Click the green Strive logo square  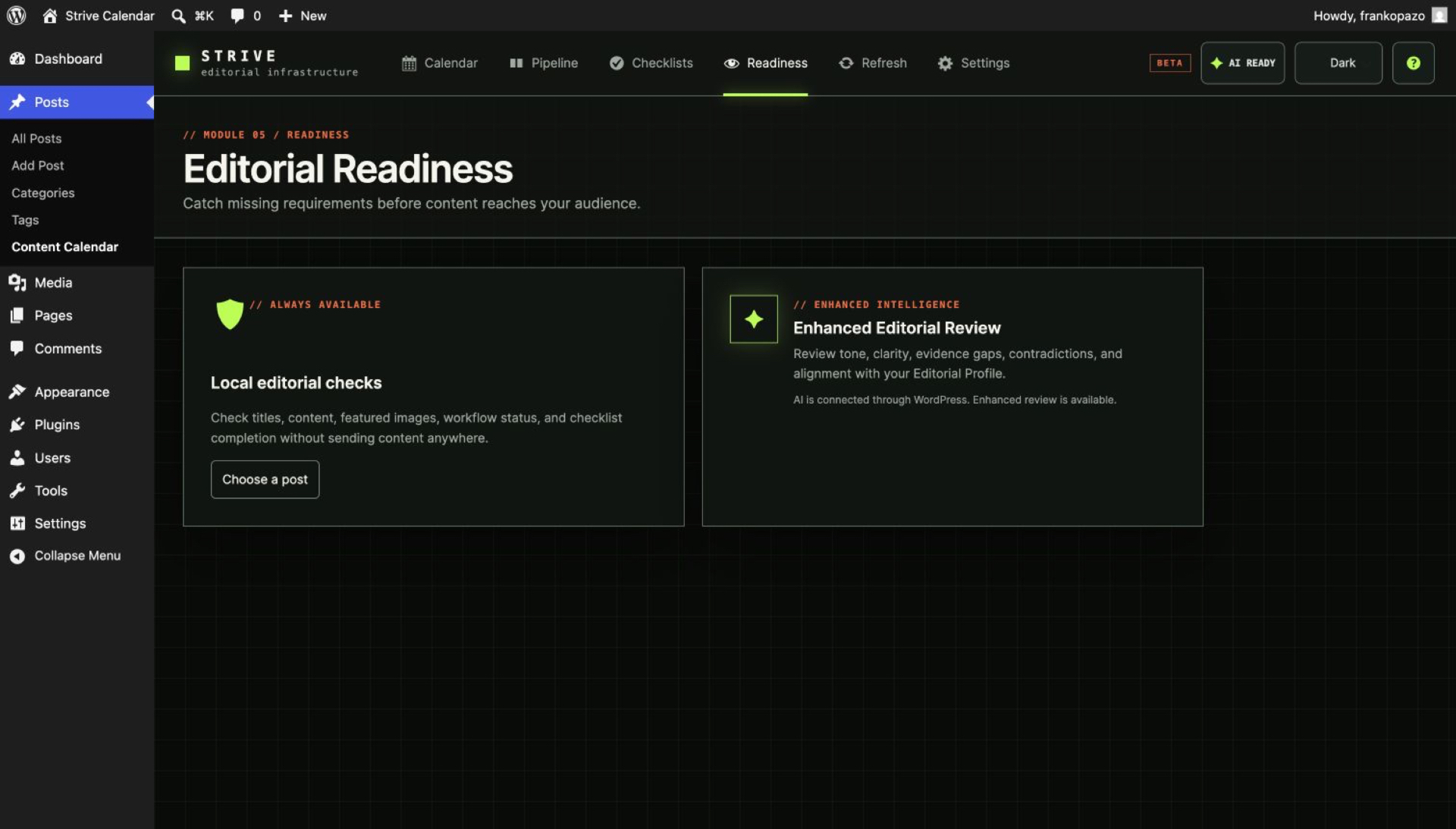182,63
